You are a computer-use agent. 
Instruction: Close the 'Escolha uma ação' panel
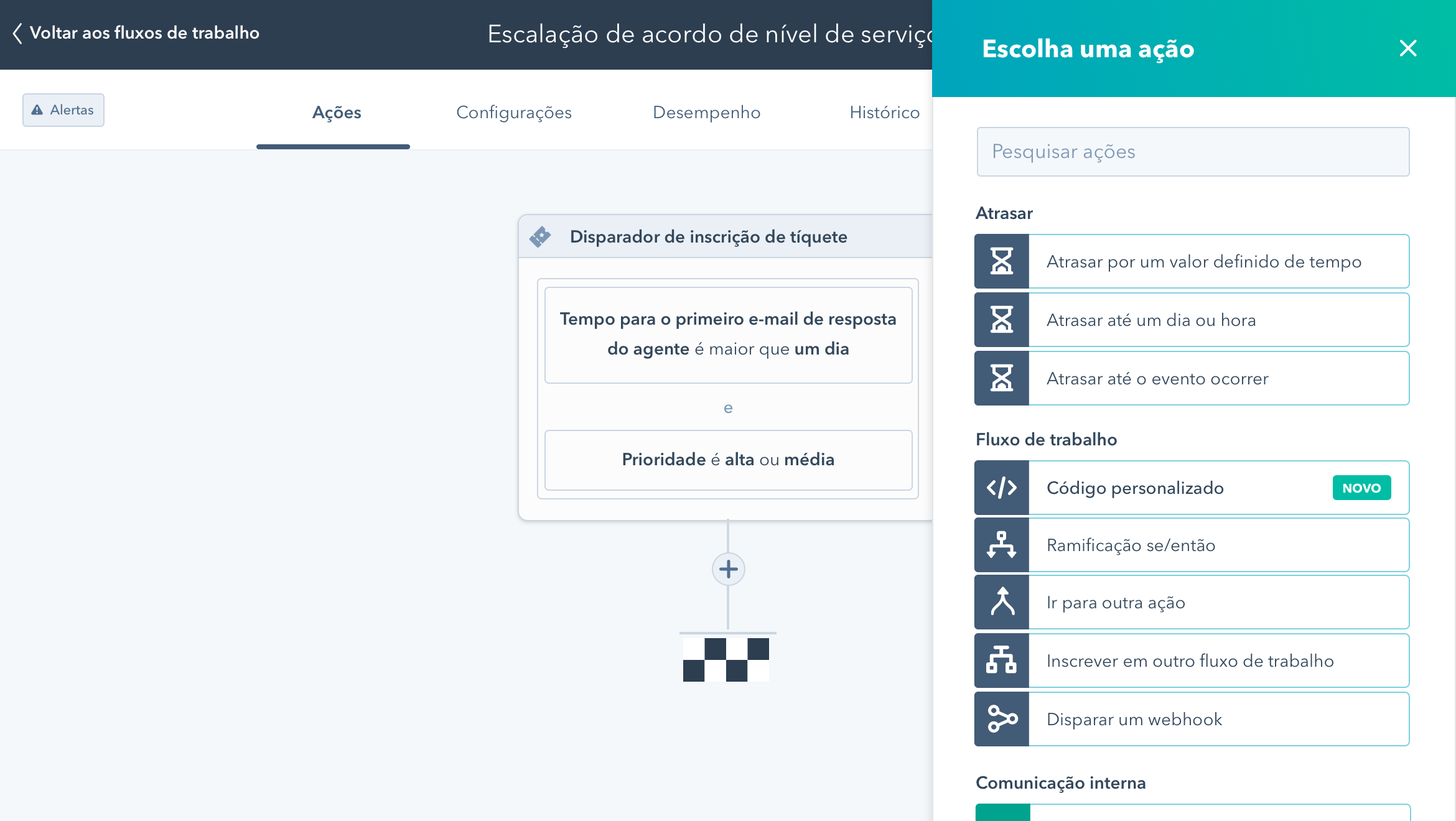1407,49
